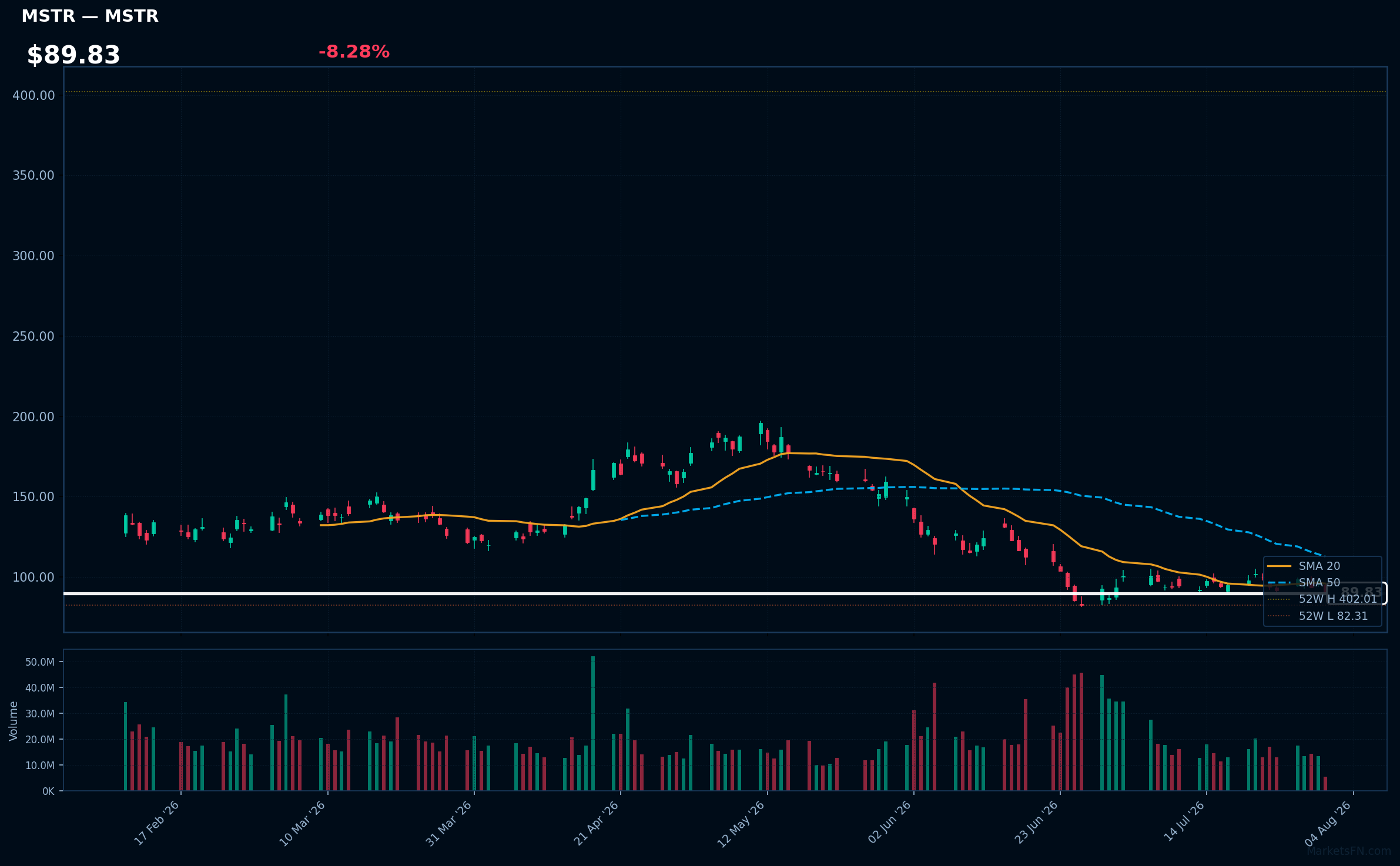Click the 10 Mar '26 date label
Screen dimensions: 1400x866
[303, 823]
